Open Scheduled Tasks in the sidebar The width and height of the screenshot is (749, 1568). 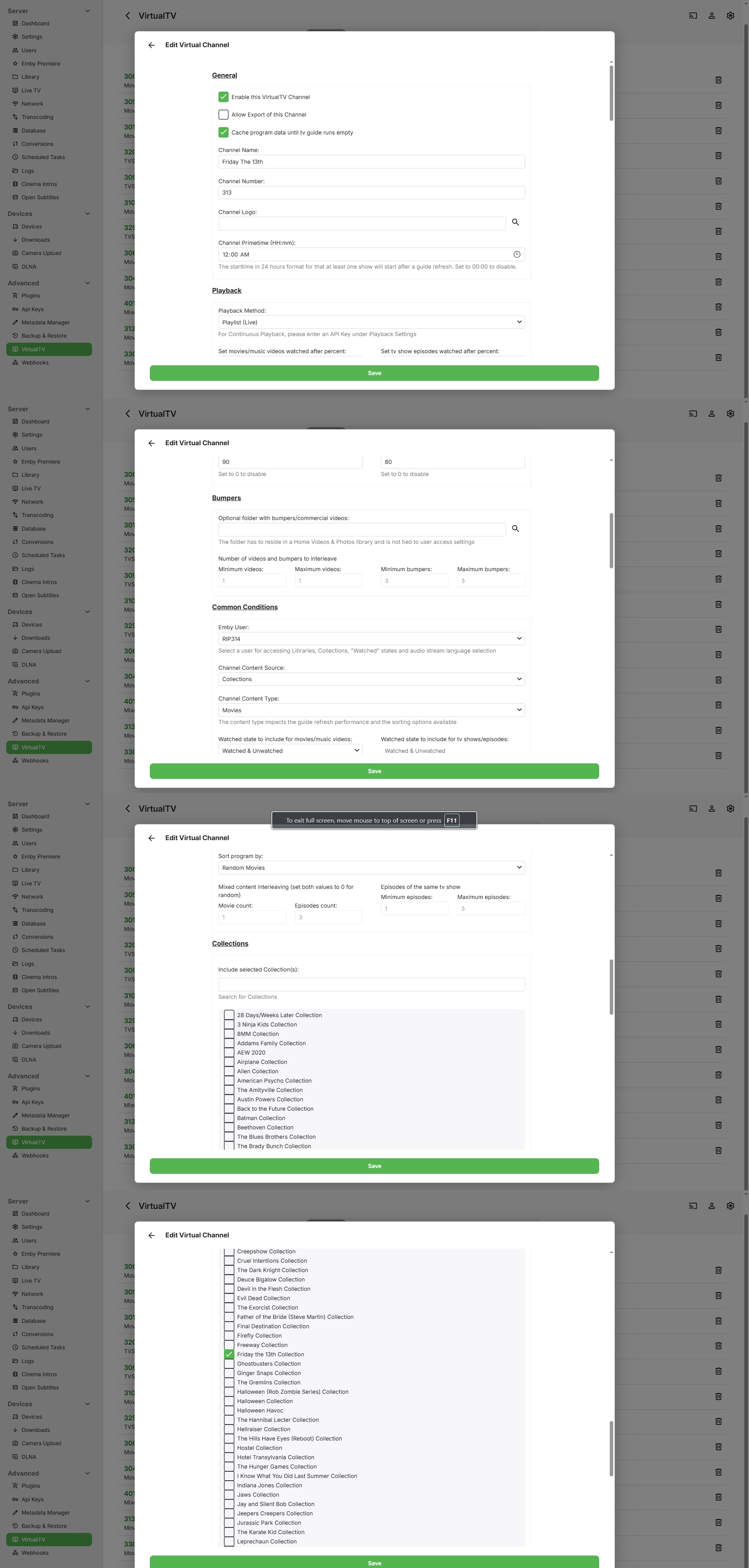pyautogui.click(x=43, y=157)
